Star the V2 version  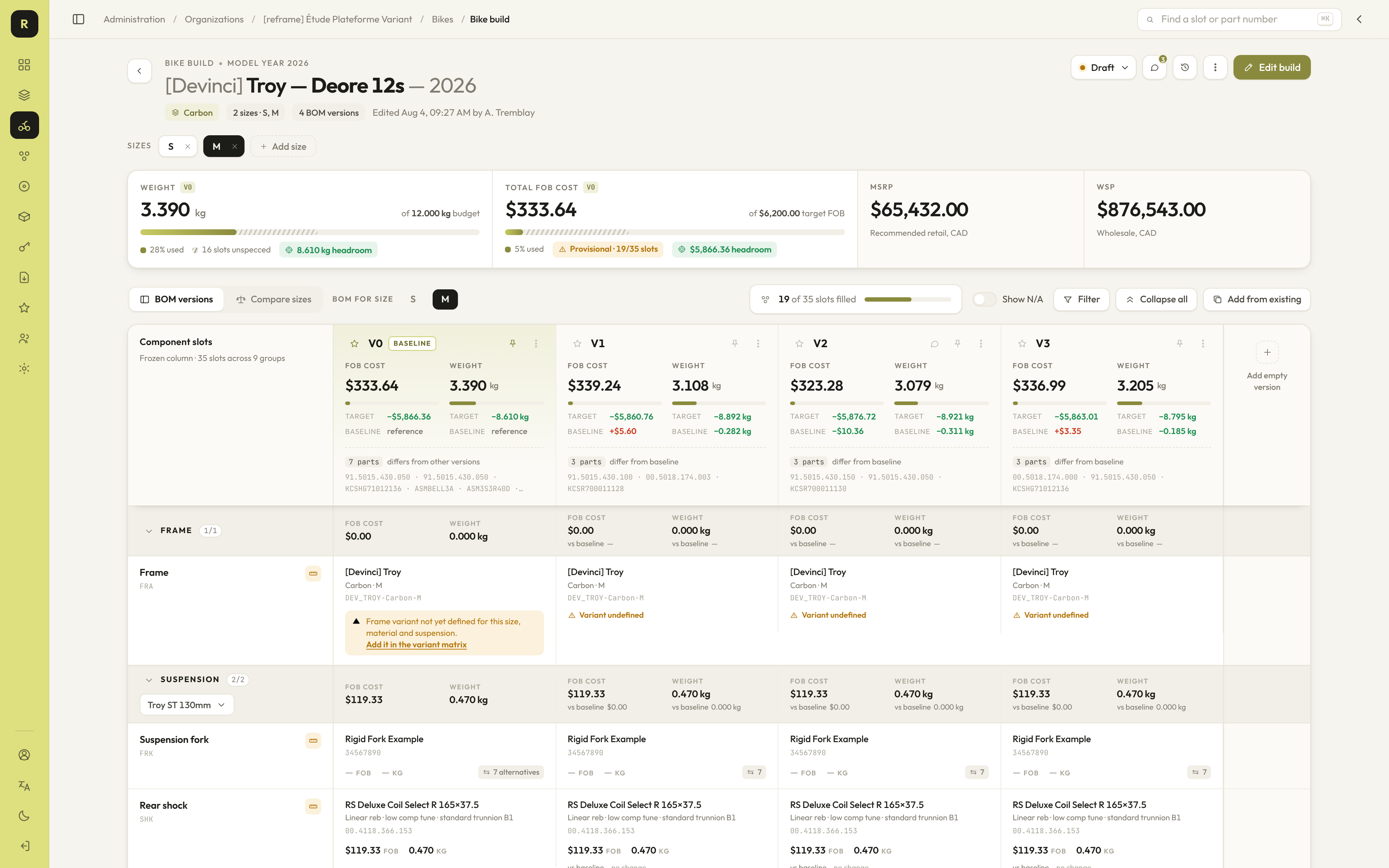[799, 343]
